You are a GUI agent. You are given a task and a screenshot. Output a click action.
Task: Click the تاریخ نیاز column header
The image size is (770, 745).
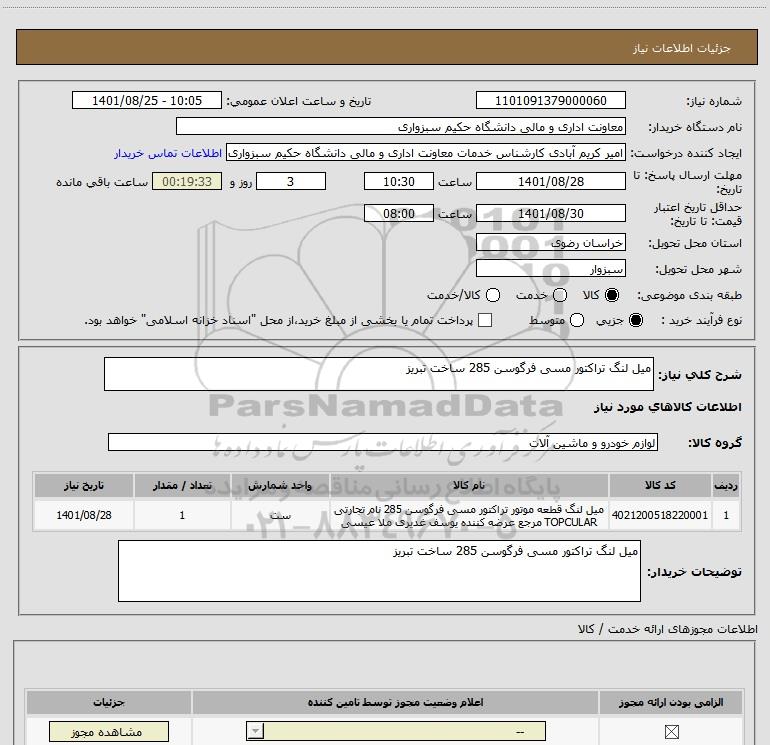pyautogui.click(x=83, y=486)
